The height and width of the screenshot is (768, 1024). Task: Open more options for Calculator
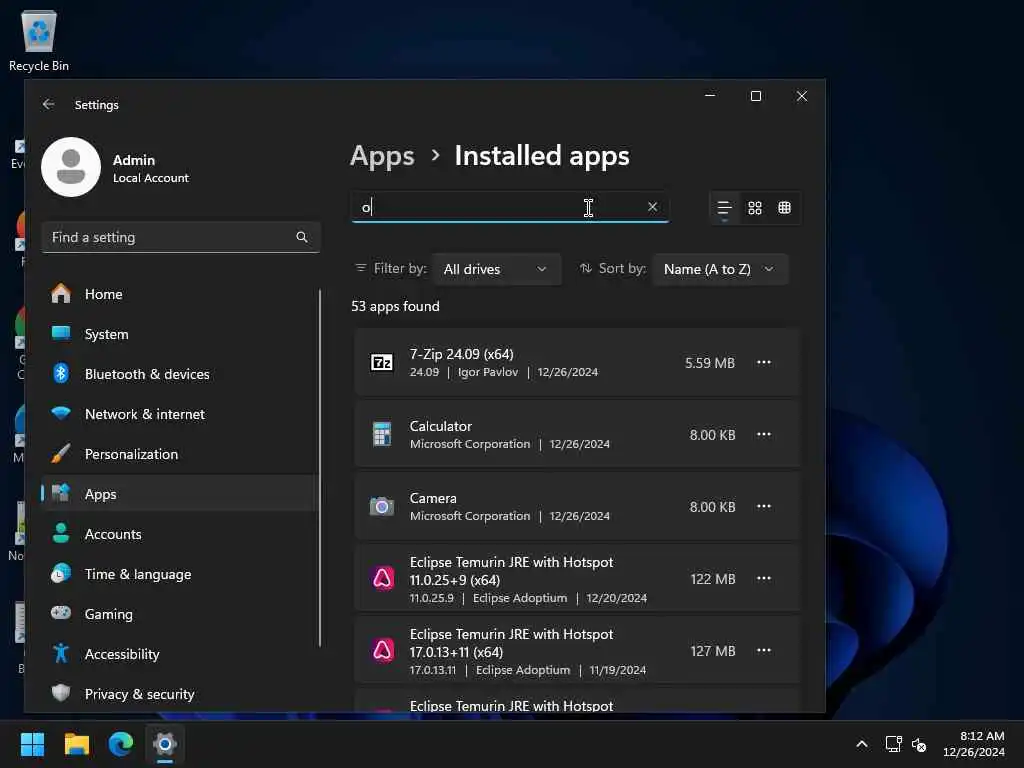click(x=763, y=434)
